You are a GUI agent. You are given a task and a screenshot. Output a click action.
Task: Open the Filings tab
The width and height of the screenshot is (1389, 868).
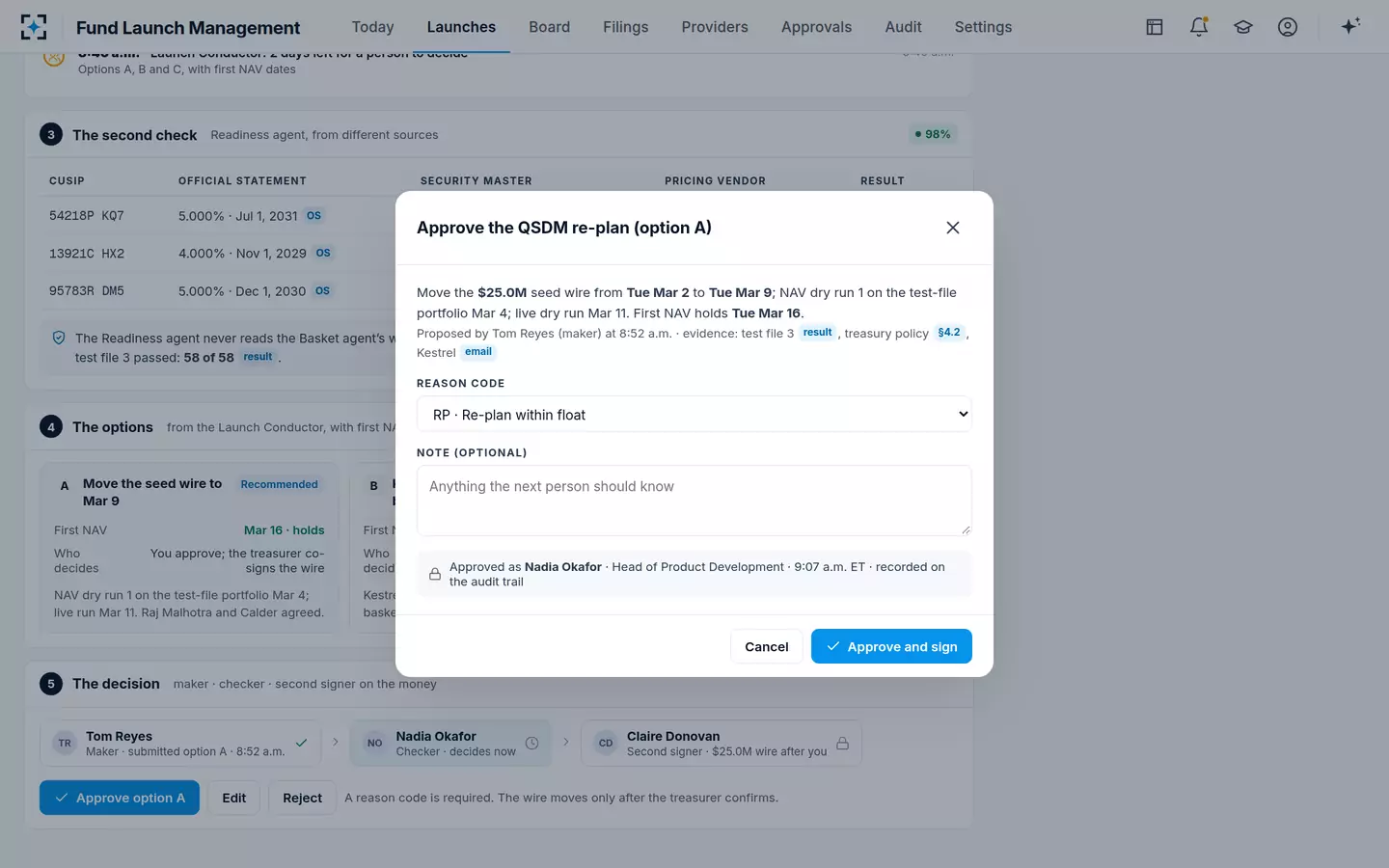click(625, 27)
